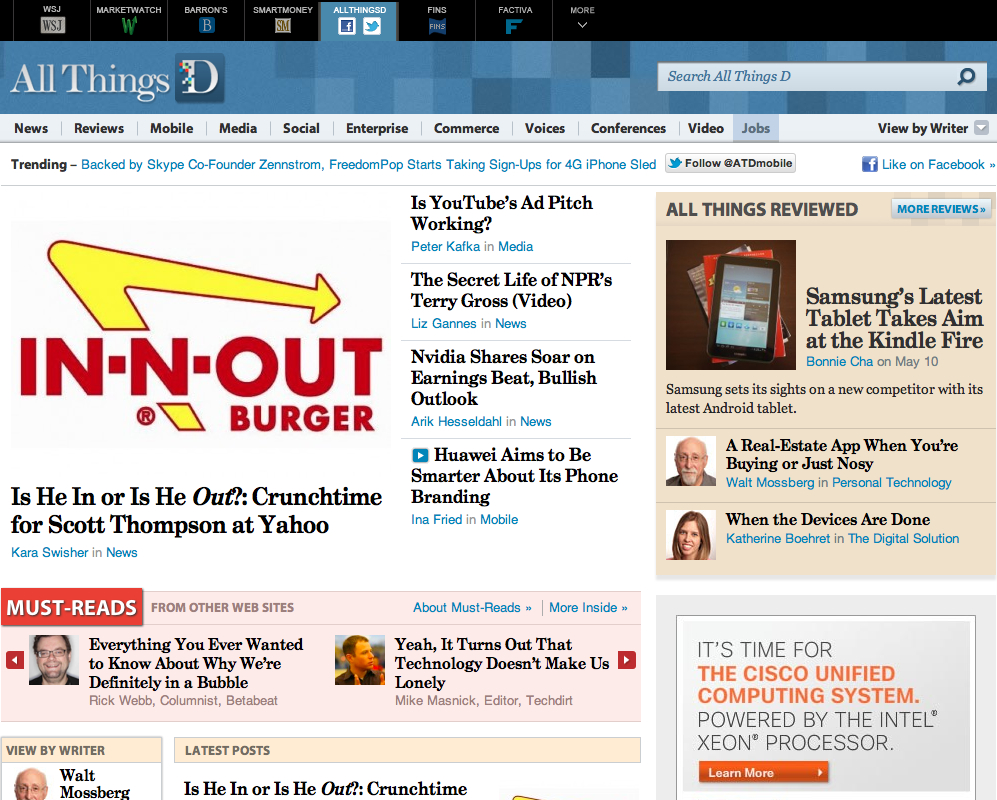Open the Huawei Phone Branding story
This screenshot has width=997, height=800.
point(514,476)
